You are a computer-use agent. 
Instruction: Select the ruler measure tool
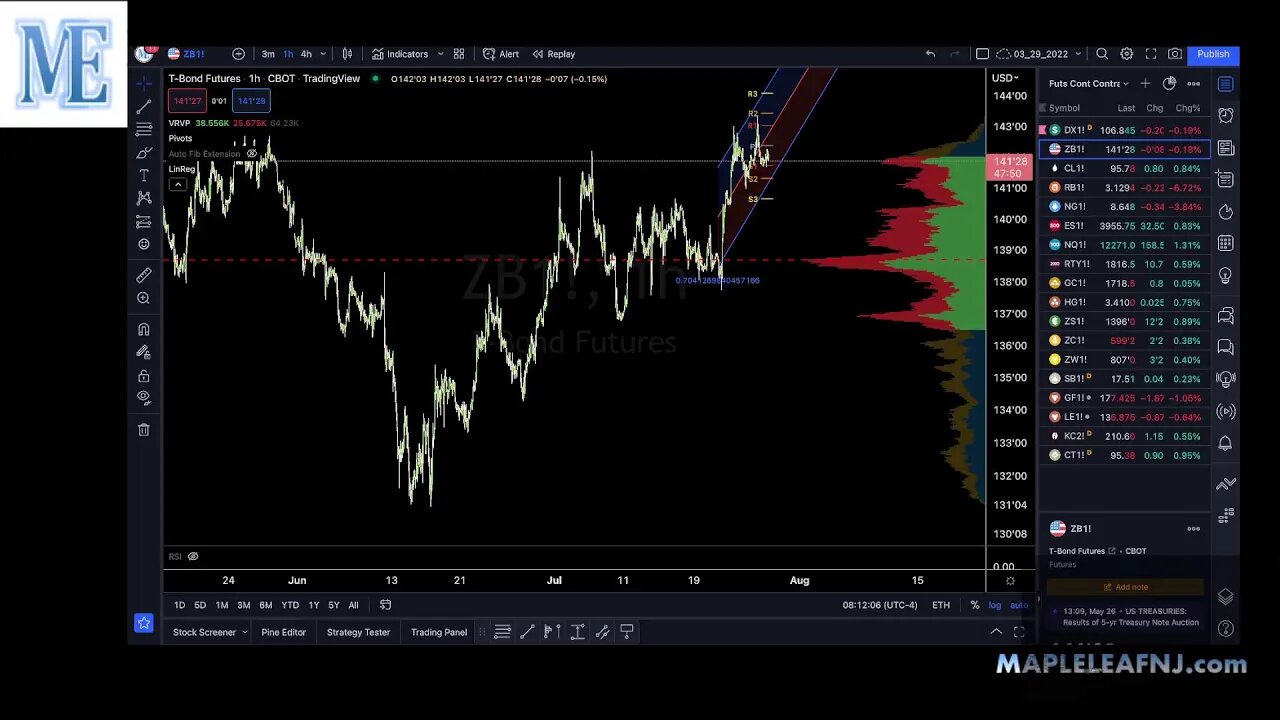coord(144,275)
